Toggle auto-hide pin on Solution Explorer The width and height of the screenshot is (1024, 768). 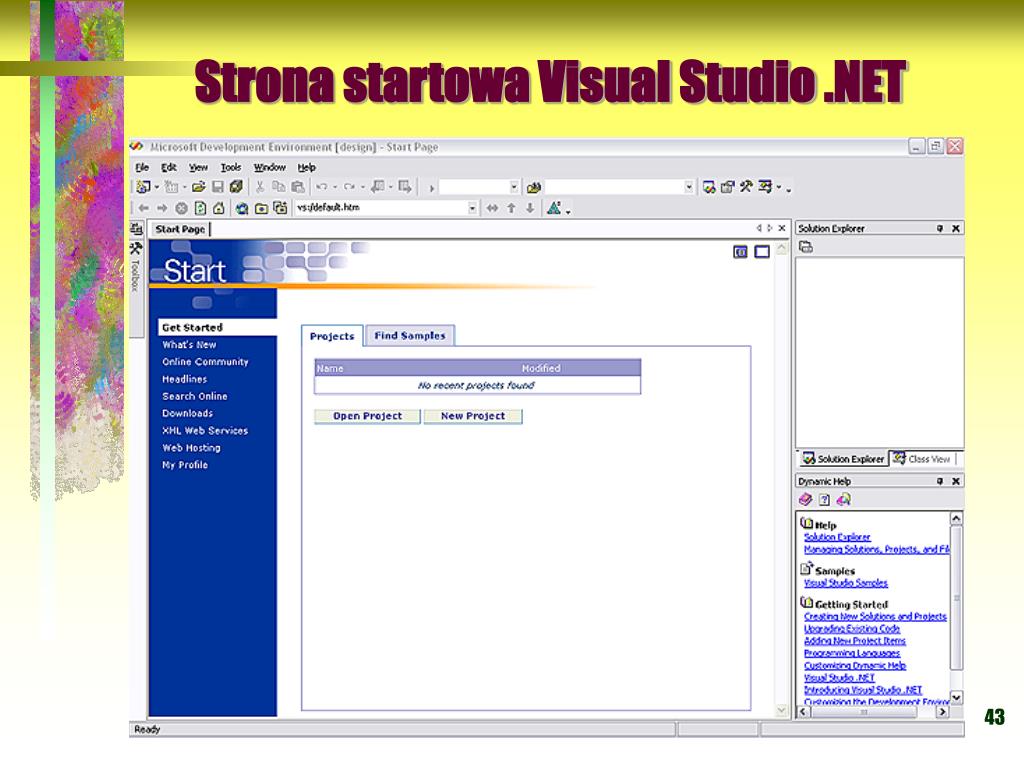coord(940,228)
